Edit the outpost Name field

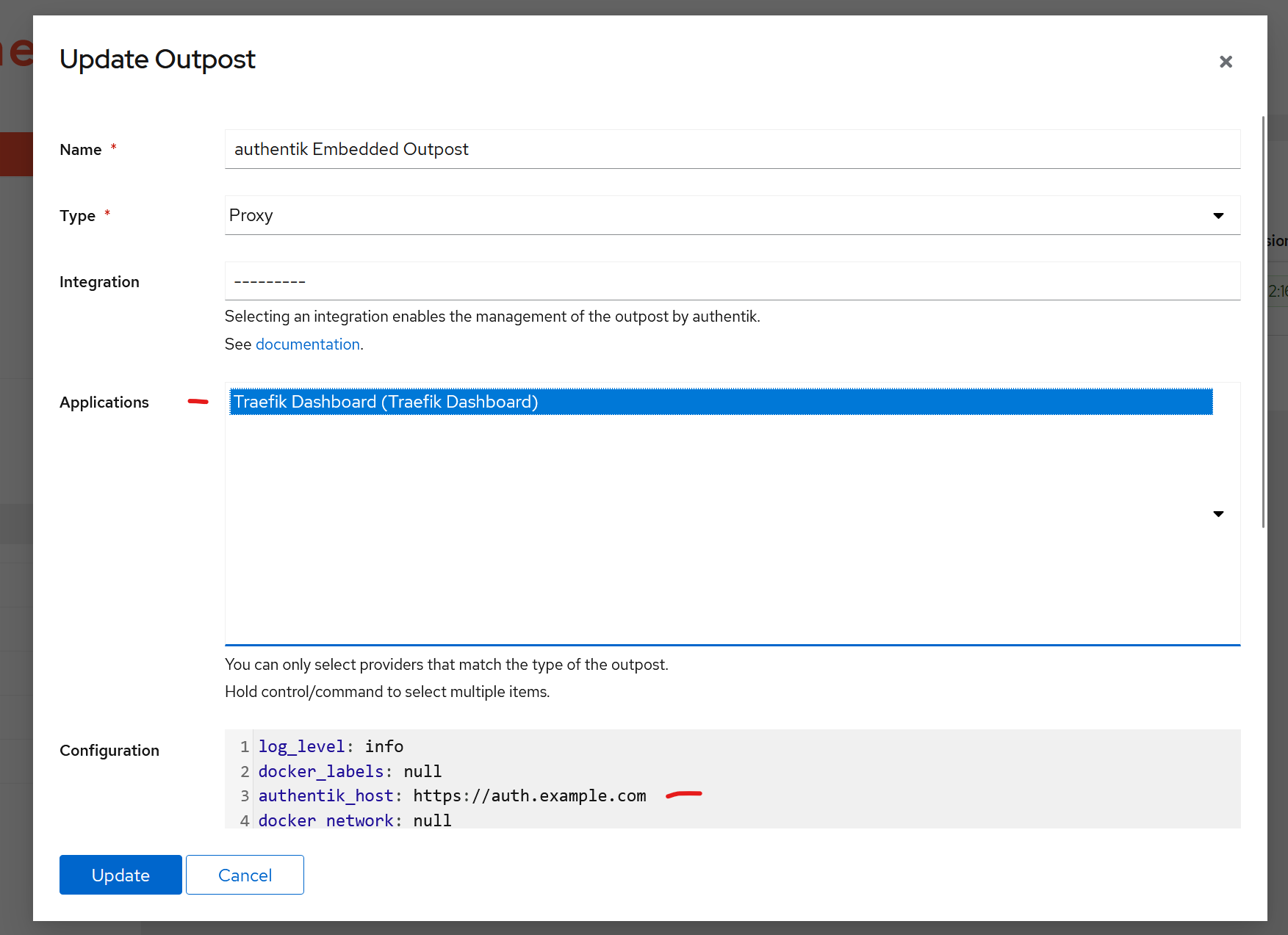tap(733, 149)
